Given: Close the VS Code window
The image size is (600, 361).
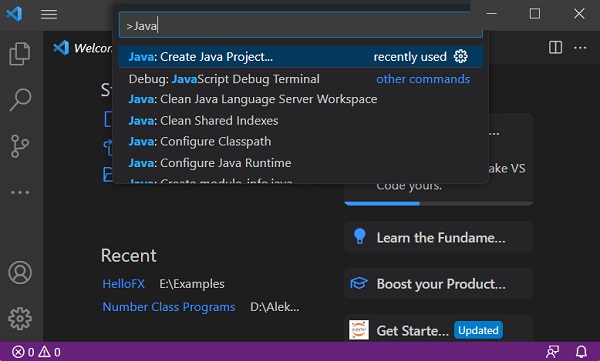Looking at the screenshot, I should coord(579,14).
